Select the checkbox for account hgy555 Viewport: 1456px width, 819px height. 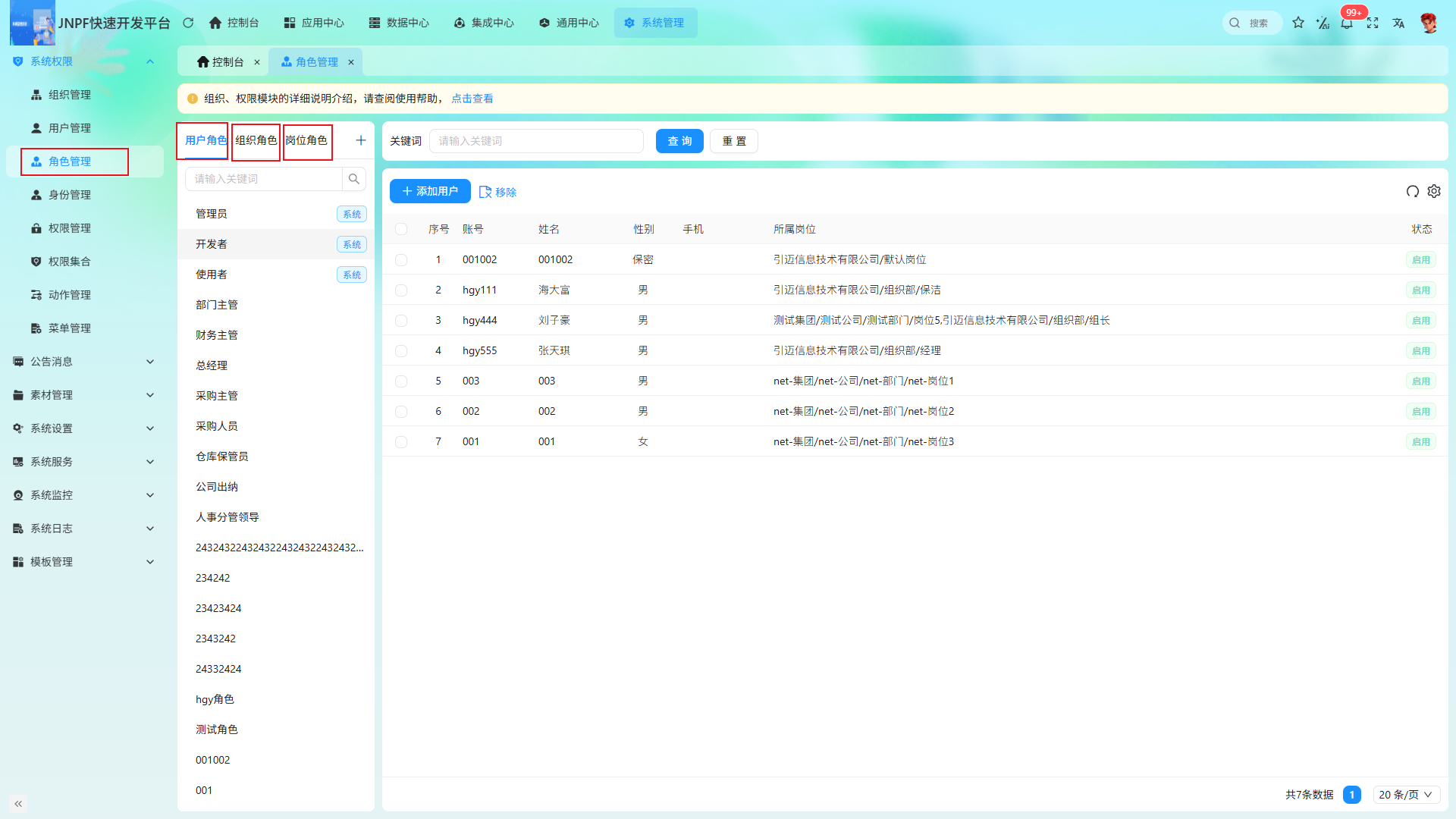(x=401, y=351)
